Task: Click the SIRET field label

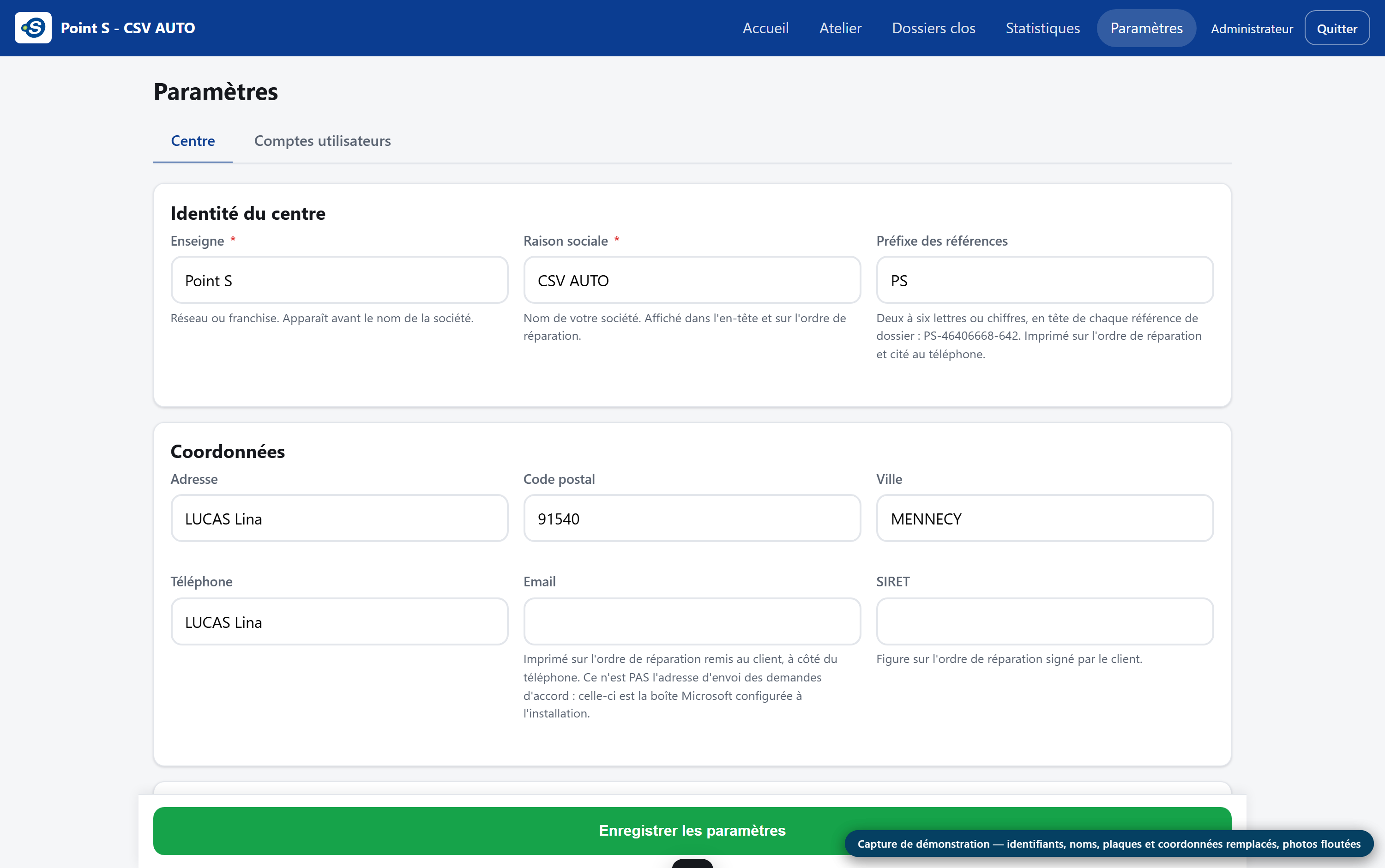Action: click(892, 582)
